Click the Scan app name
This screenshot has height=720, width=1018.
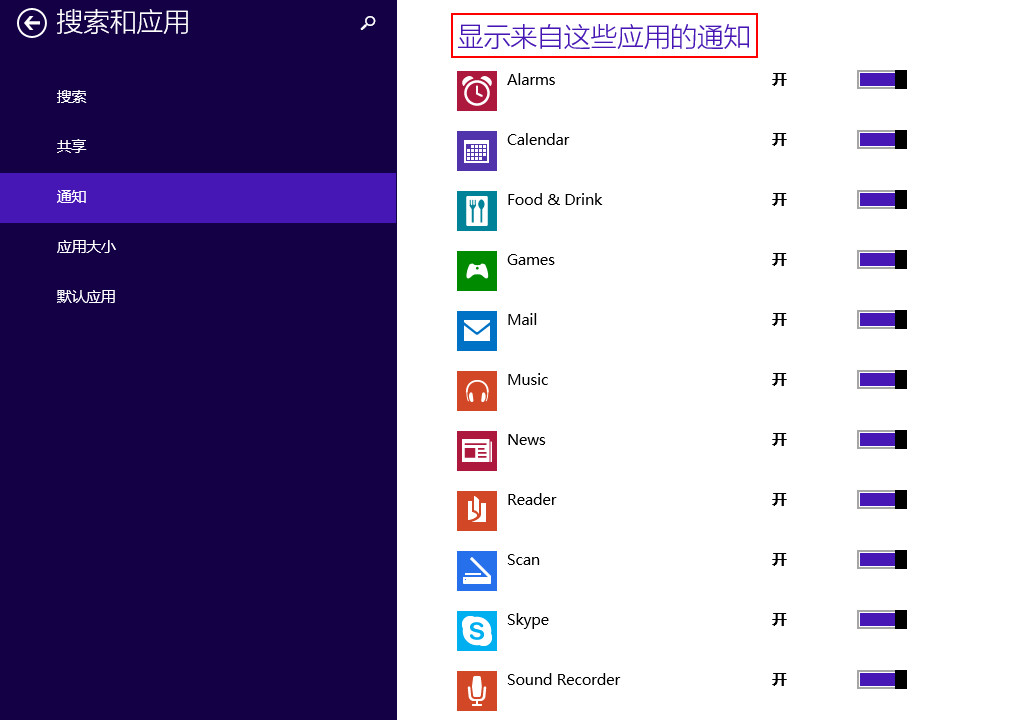[523, 560]
